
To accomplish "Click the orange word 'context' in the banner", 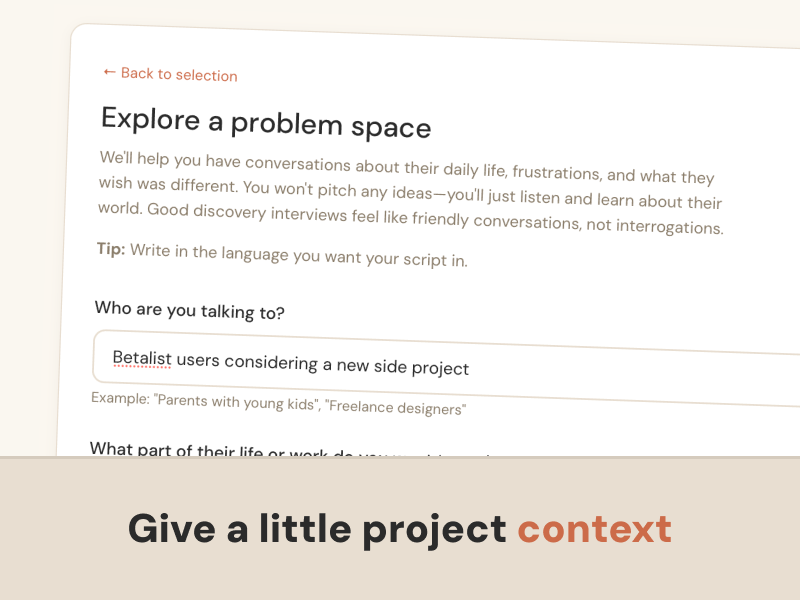I will coord(594,529).
